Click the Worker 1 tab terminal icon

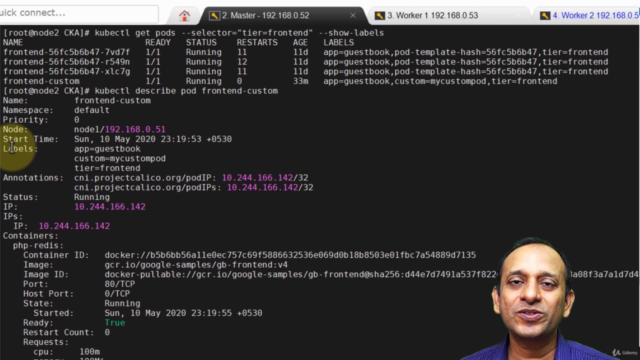tap(380, 16)
